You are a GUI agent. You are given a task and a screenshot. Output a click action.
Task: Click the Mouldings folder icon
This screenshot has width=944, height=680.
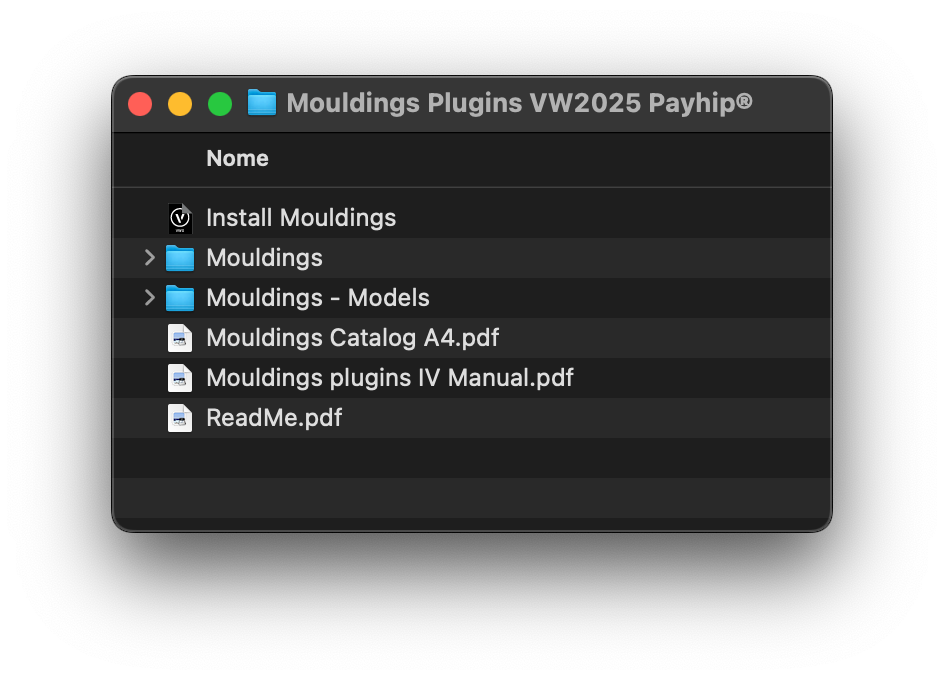[x=181, y=257]
